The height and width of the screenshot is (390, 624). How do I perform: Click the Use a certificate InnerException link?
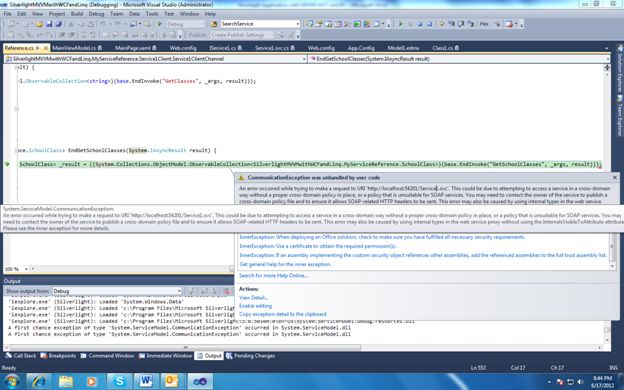point(318,246)
